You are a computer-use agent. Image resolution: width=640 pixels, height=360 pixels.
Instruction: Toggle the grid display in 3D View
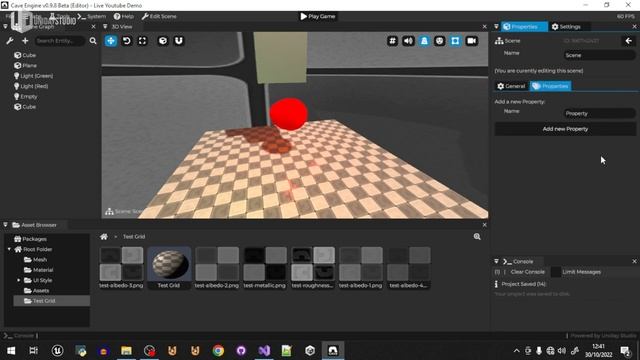(392, 41)
